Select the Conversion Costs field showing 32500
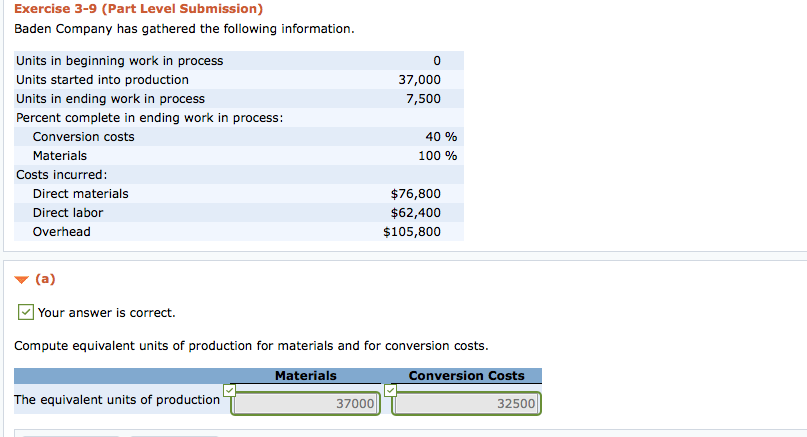807x437 pixels. [466, 403]
